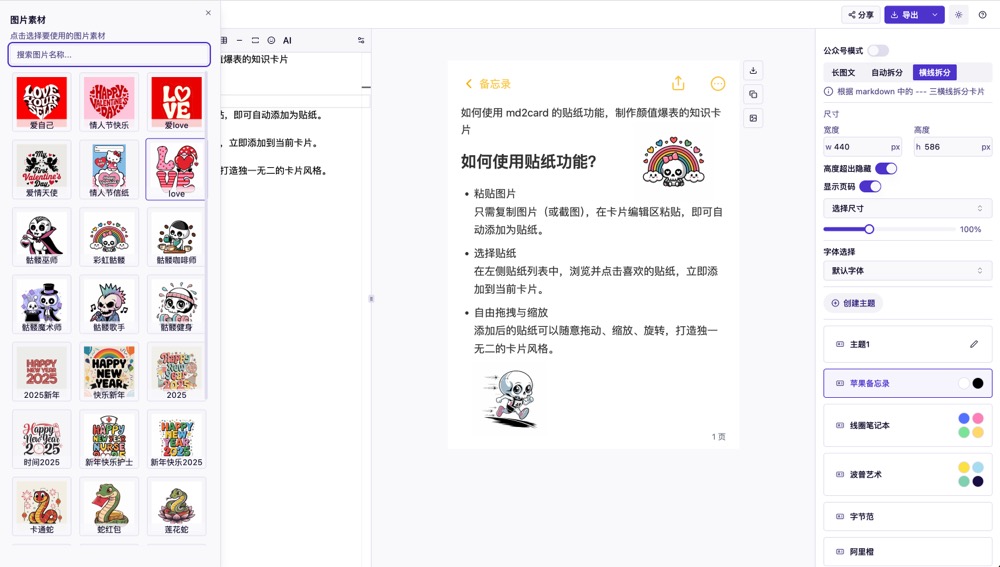This screenshot has width=1000, height=567.
Task: Click the copy icon beside the card preview
Action: pos(753,95)
